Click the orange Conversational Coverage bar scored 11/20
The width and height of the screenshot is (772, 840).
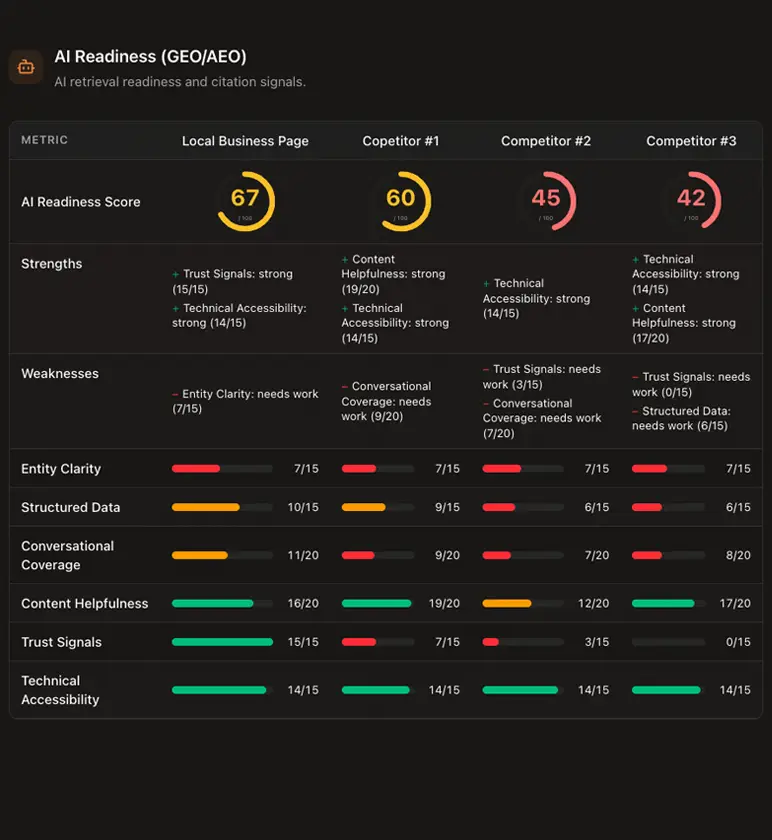[200, 556]
